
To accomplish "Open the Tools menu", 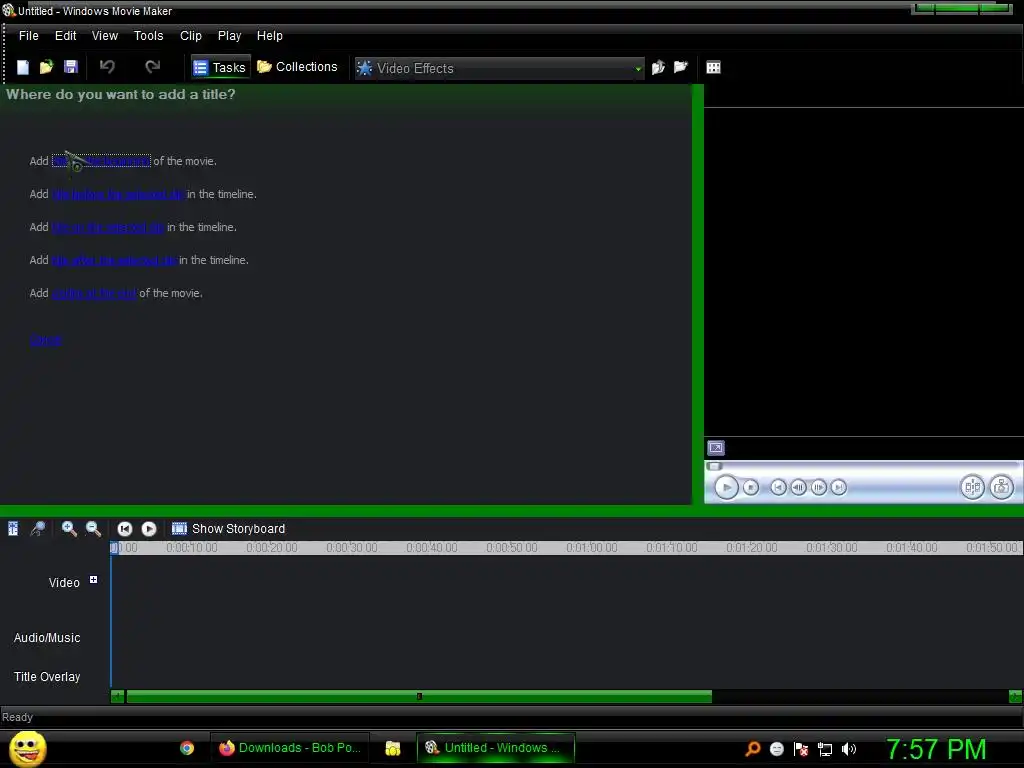I will [x=148, y=36].
